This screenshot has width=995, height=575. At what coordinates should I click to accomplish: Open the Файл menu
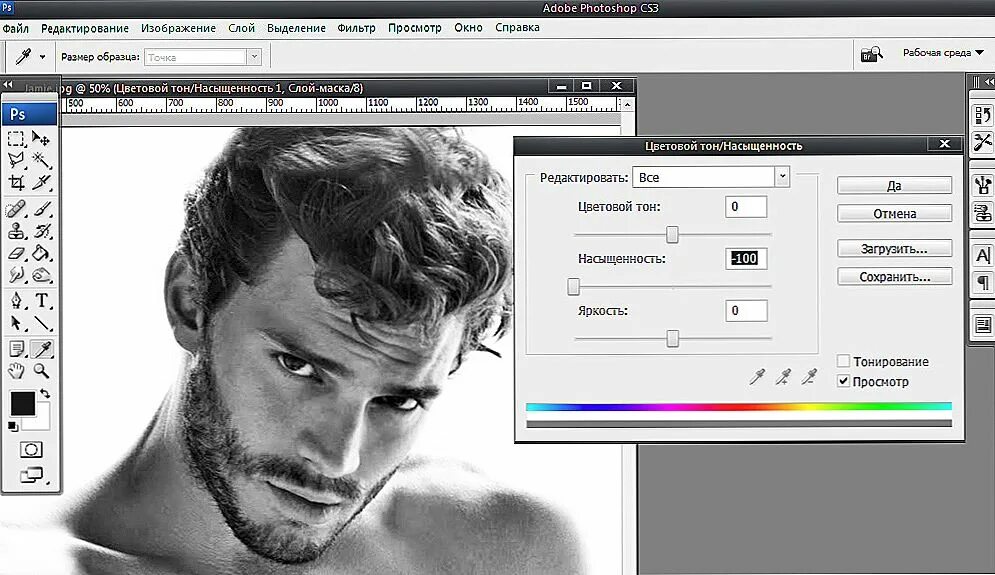click(15, 29)
